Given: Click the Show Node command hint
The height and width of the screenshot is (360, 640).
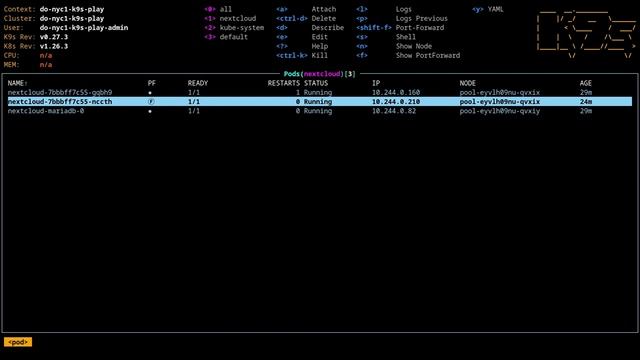Looking at the screenshot, I should point(394,46).
